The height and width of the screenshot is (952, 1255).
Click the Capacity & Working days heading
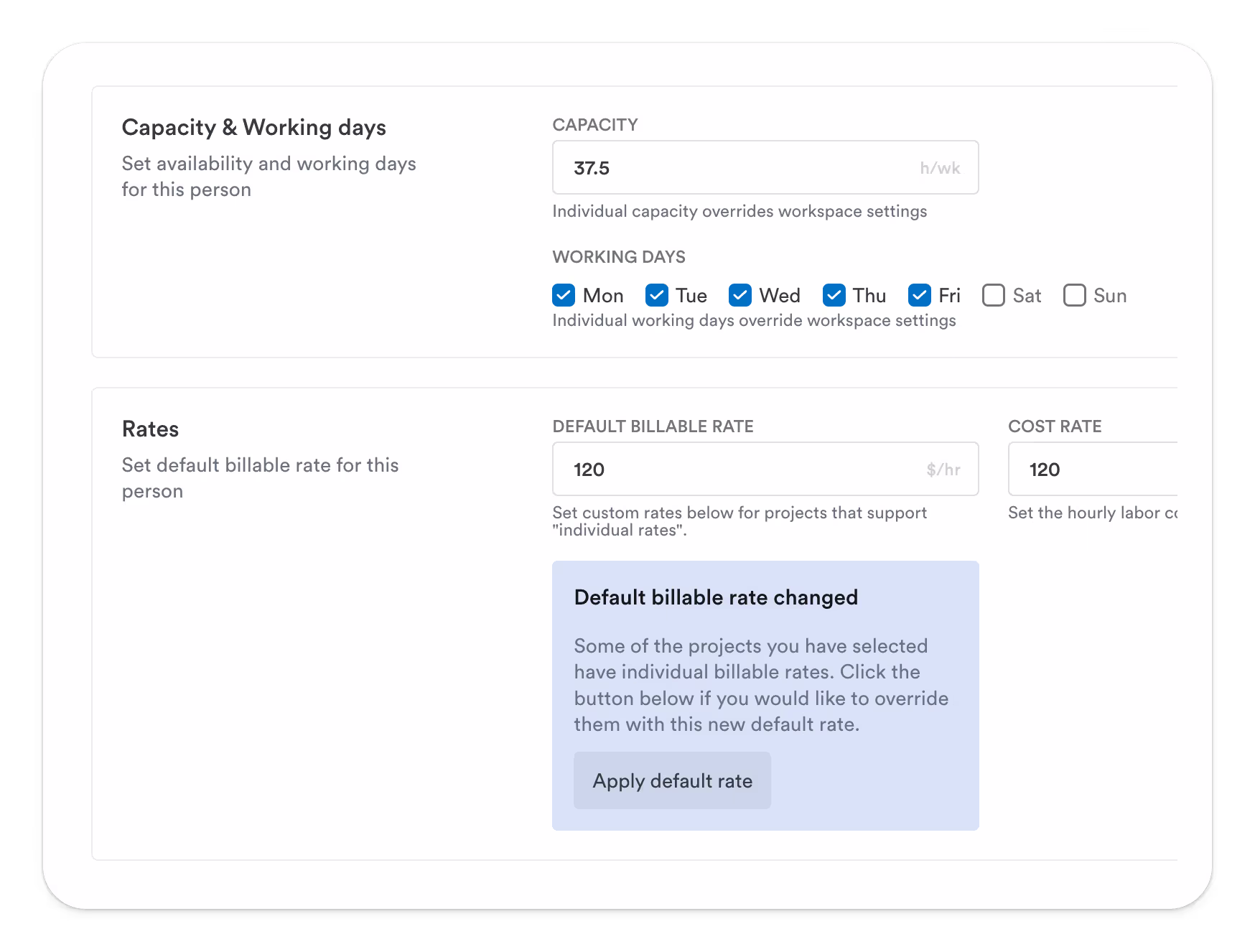pyautogui.click(x=254, y=127)
